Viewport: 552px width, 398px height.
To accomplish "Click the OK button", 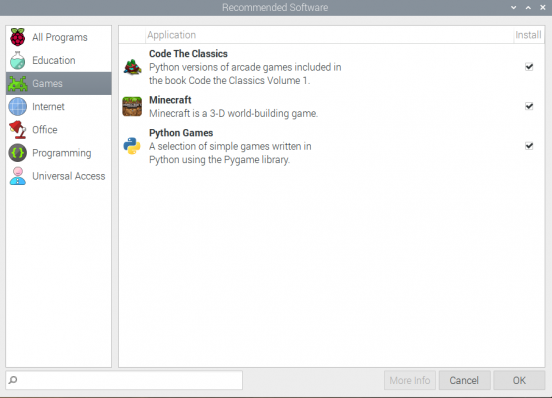I will (519, 380).
